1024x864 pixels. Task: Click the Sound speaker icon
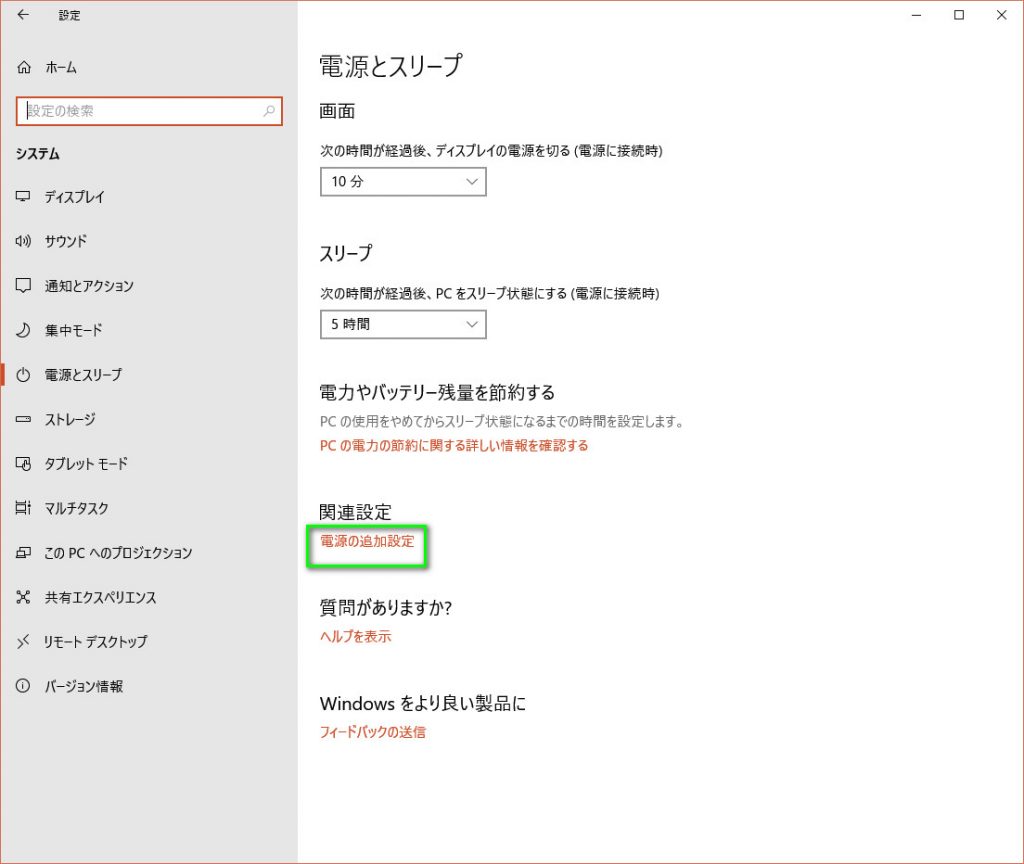pyautogui.click(x=24, y=241)
